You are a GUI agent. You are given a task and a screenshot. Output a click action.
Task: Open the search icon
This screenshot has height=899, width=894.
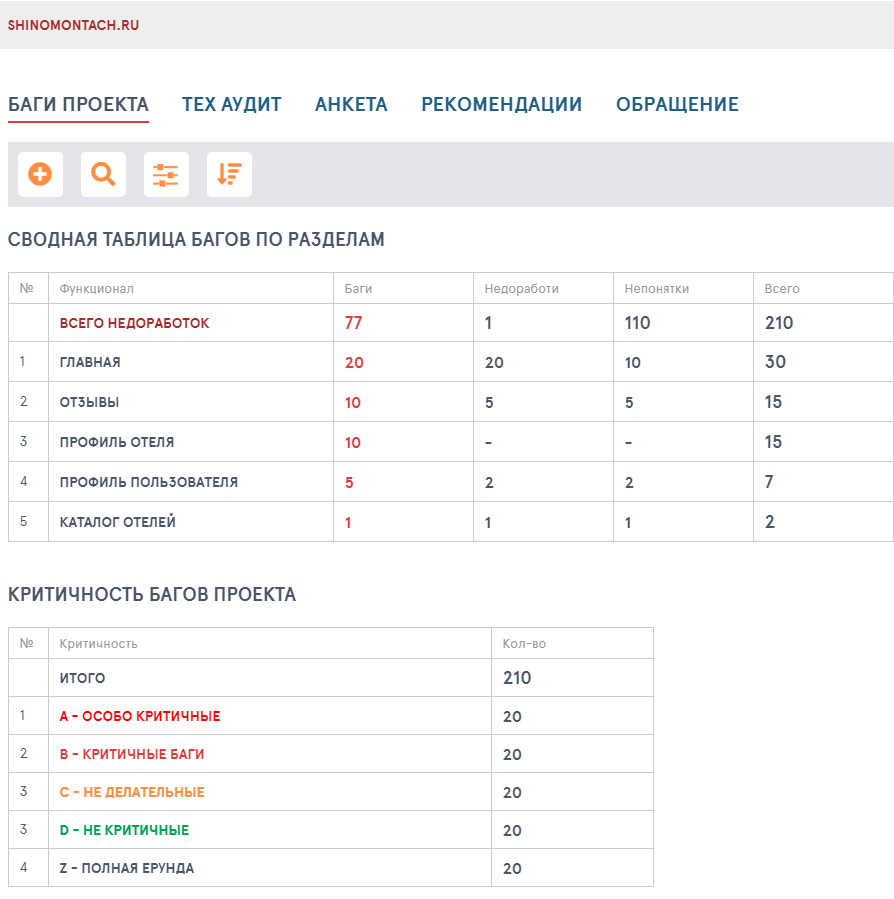(103, 174)
